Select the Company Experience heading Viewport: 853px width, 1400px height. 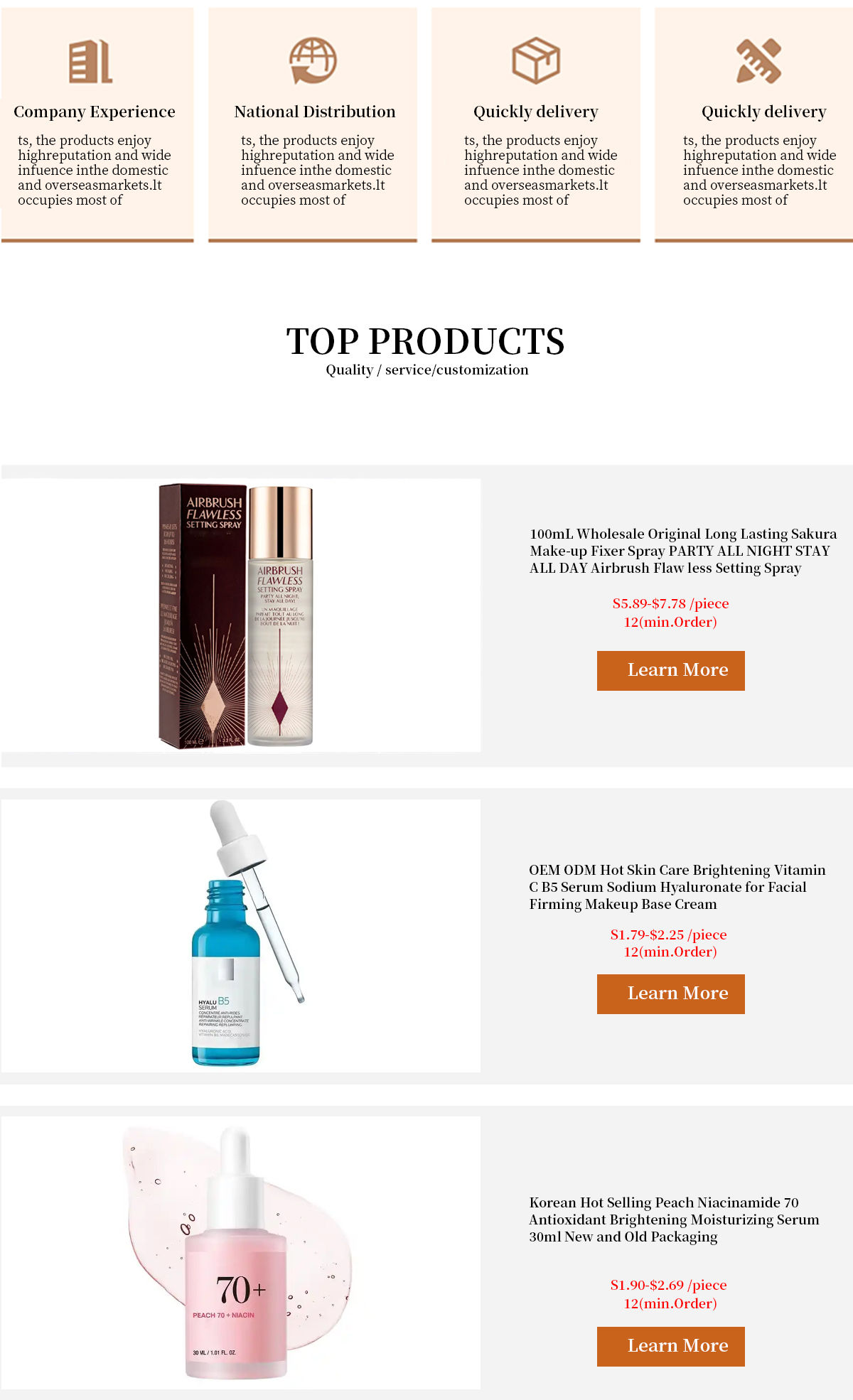(95, 112)
